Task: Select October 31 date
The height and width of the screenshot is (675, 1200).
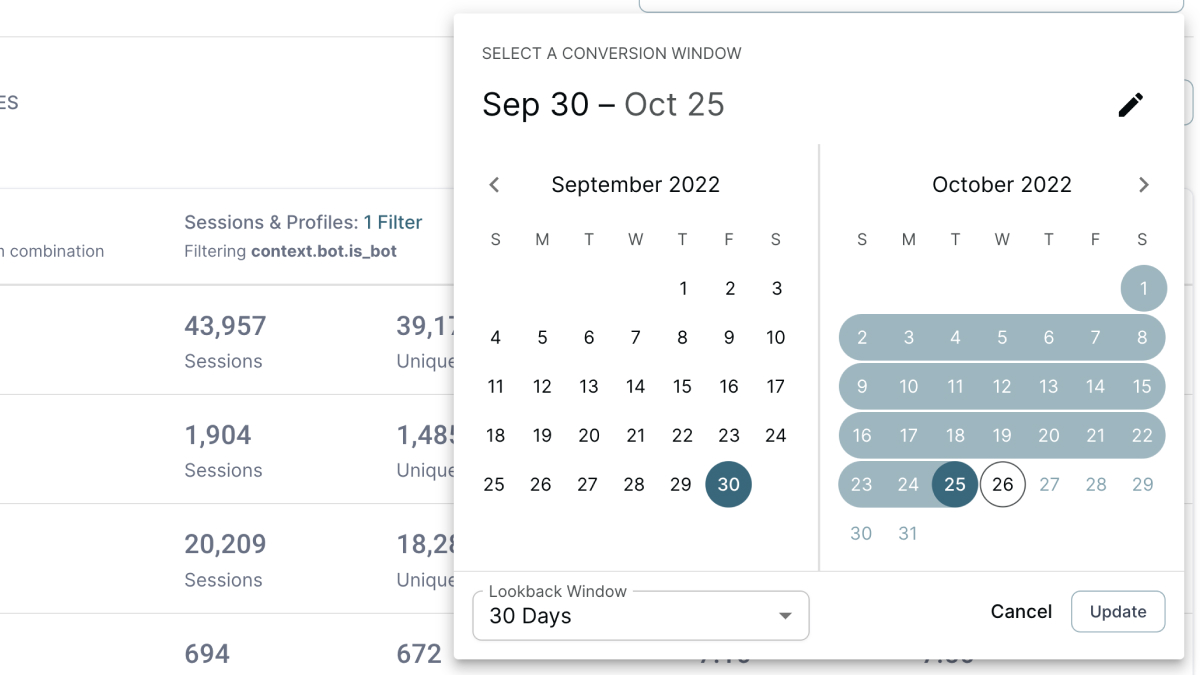Action: click(x=907, y=533)
